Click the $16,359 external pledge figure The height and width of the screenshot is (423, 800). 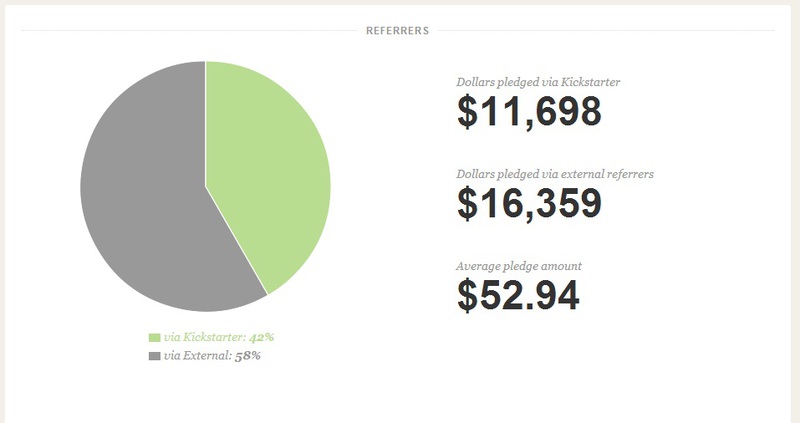click(529, 203)
